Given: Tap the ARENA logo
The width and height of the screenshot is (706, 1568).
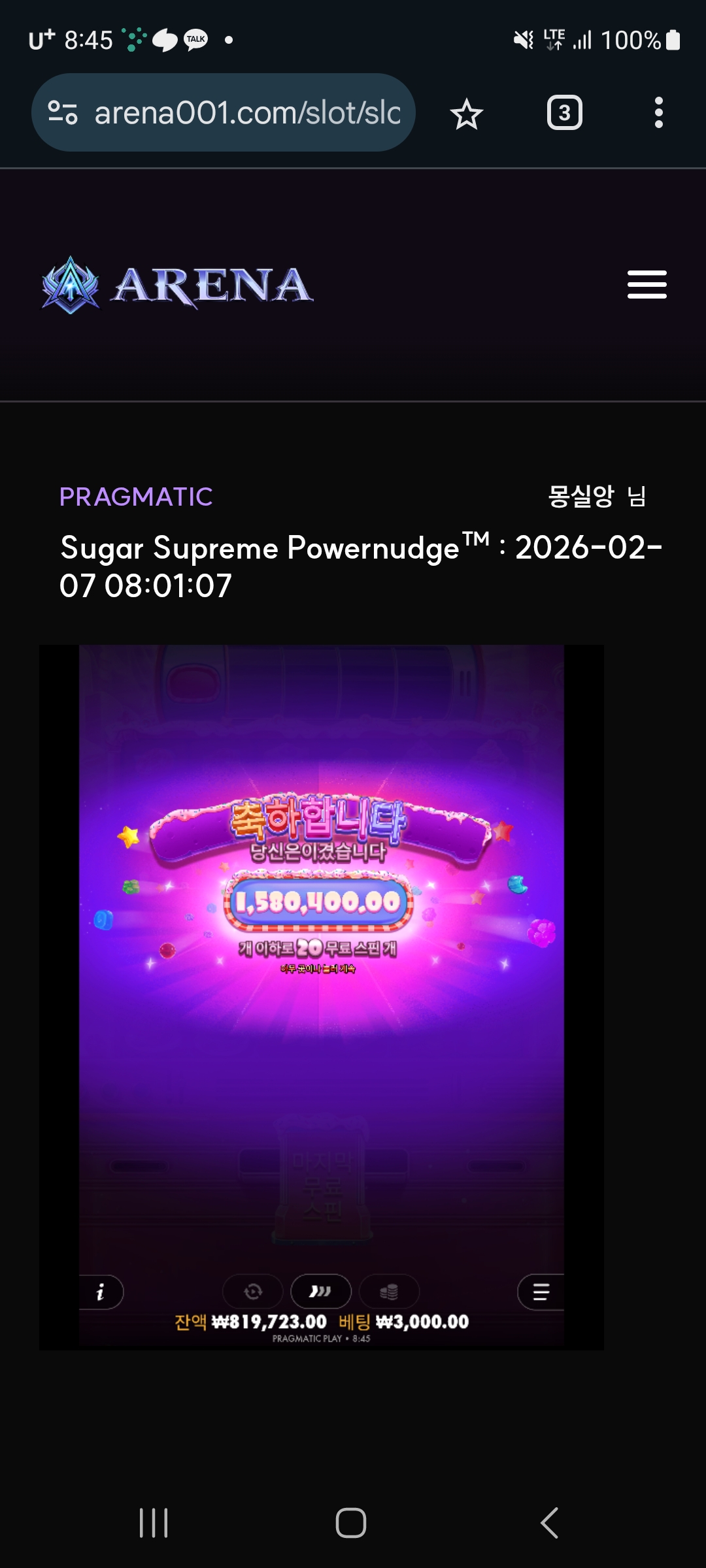Looking at the screenshot, I should pyautogui.click(x=177, y=286).
